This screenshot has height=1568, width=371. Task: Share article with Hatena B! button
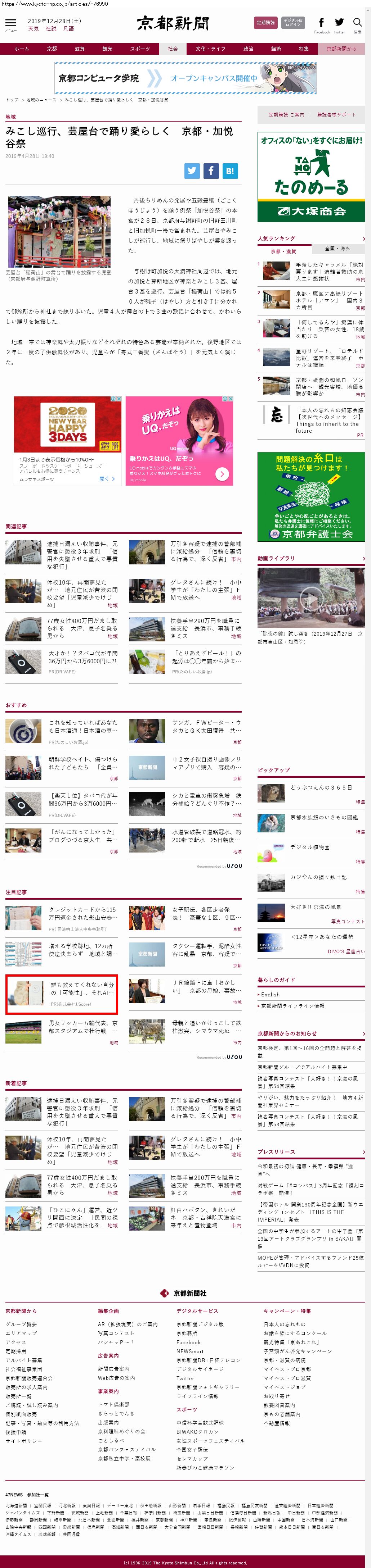230,171
